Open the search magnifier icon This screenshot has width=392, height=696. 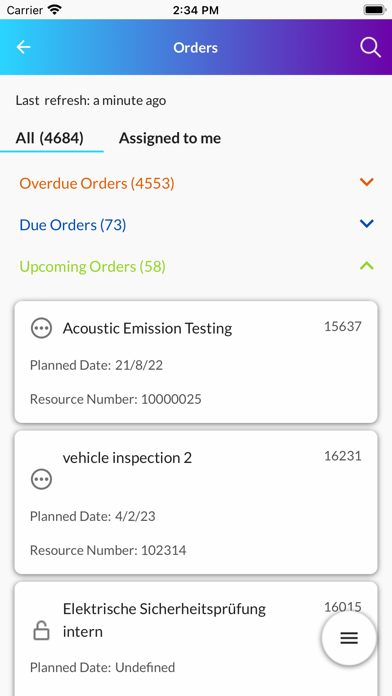coord(370,47)
